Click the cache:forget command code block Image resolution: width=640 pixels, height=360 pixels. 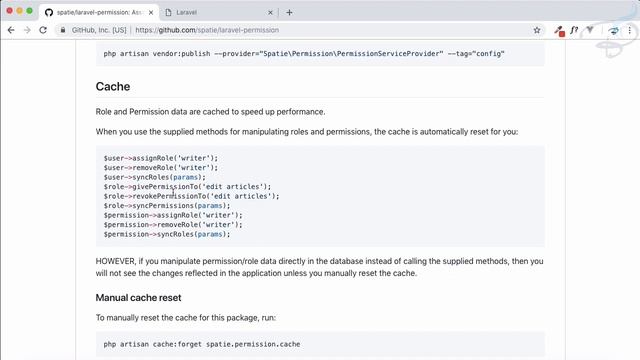(320, 344)
